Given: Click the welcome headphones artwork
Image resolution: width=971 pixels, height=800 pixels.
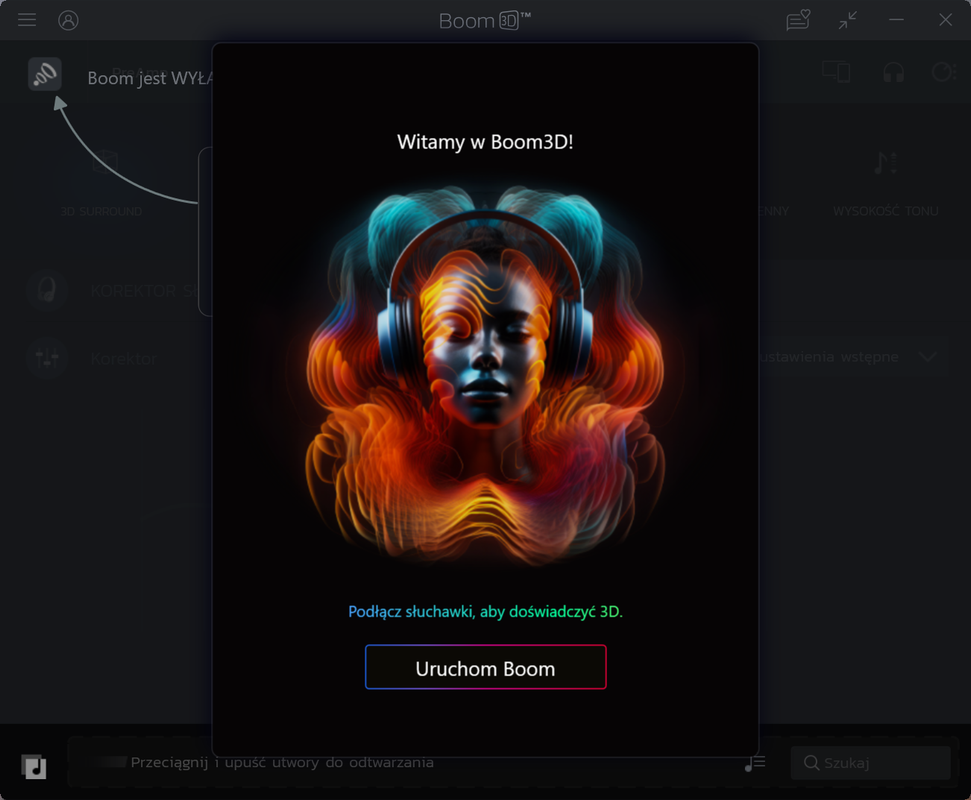Looking at the screenshot, I should (485, 376).
